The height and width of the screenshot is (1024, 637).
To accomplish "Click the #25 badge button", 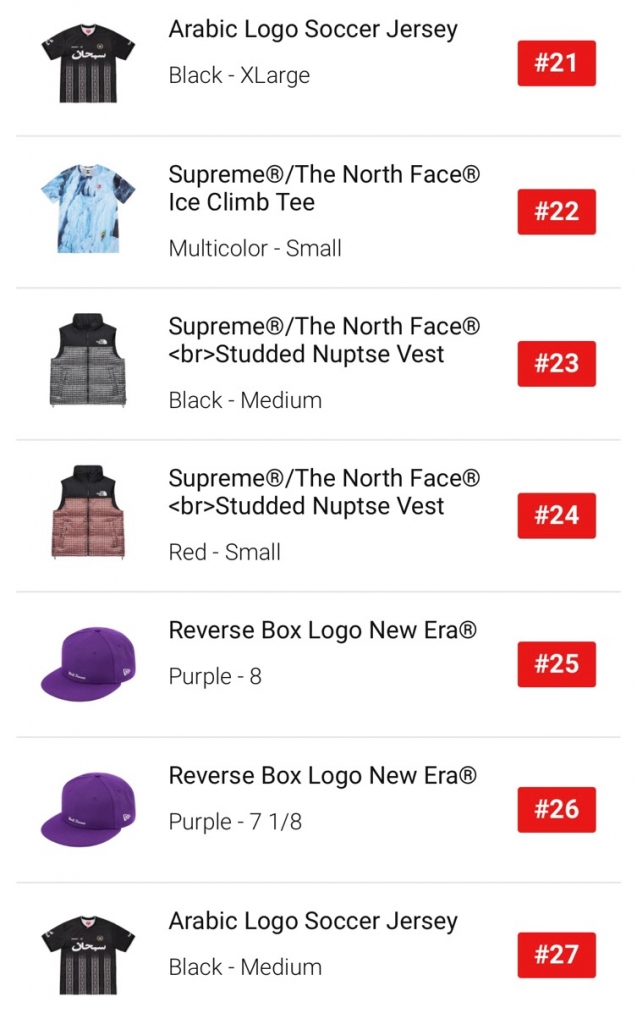I will click(556, 664).
